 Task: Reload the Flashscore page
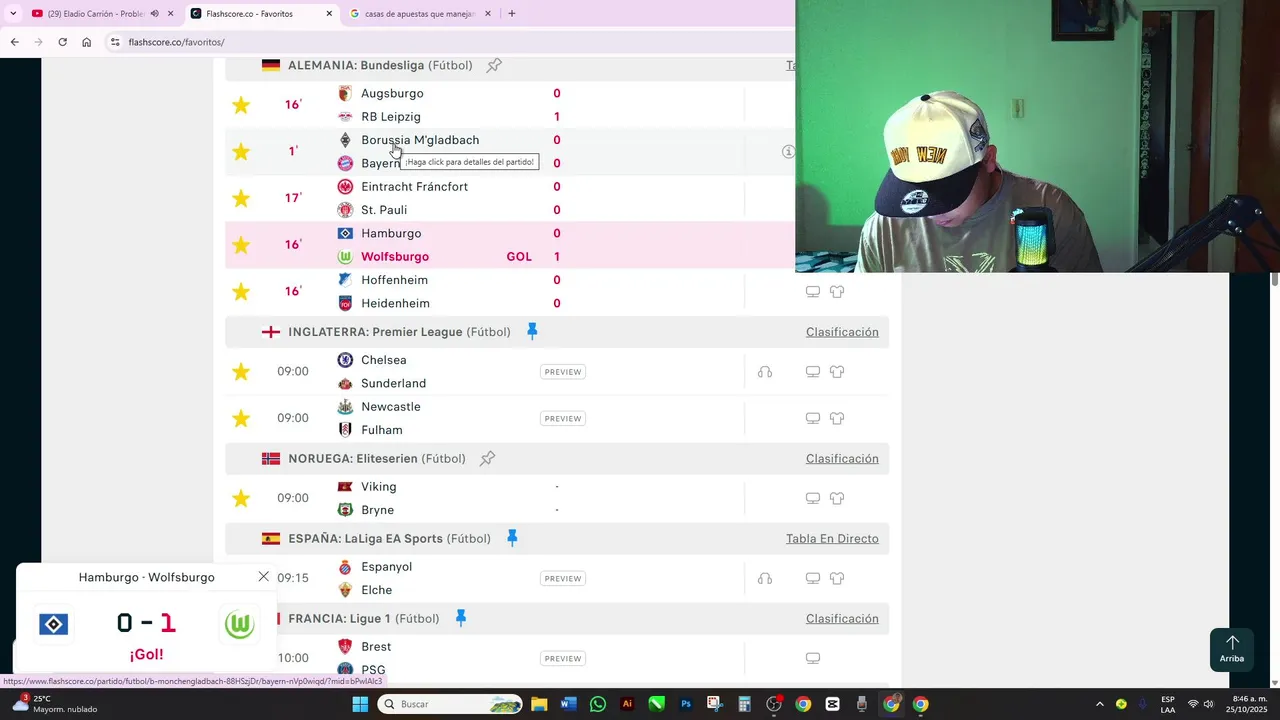point(62,42)
